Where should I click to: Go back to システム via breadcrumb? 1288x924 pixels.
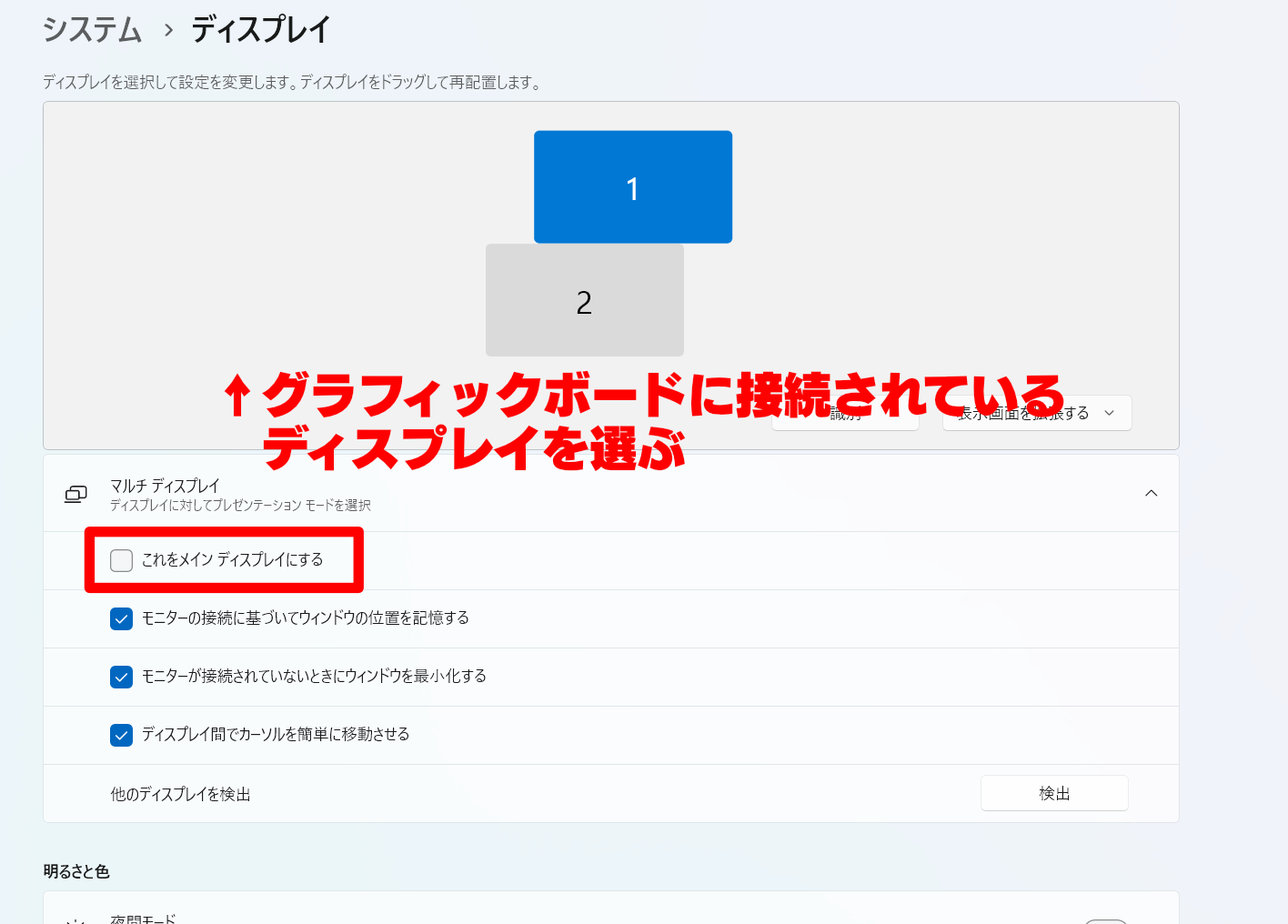click(x=93, y=30)
